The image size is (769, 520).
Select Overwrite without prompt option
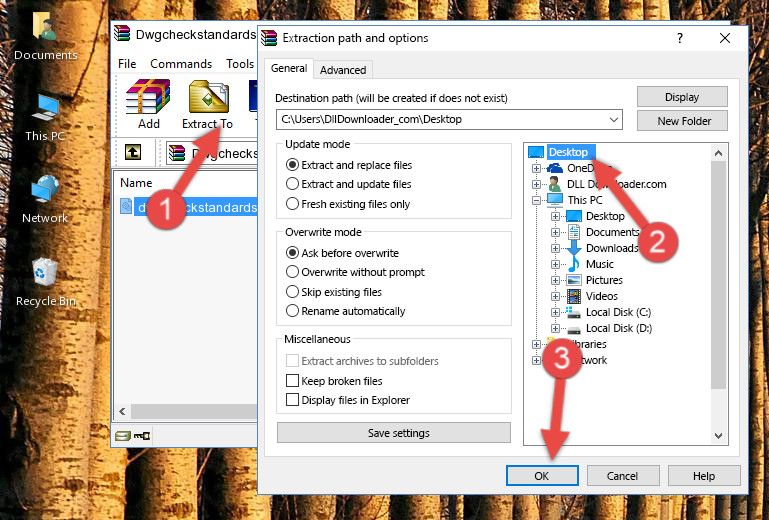pyautogui.click(x=292, y=272)
